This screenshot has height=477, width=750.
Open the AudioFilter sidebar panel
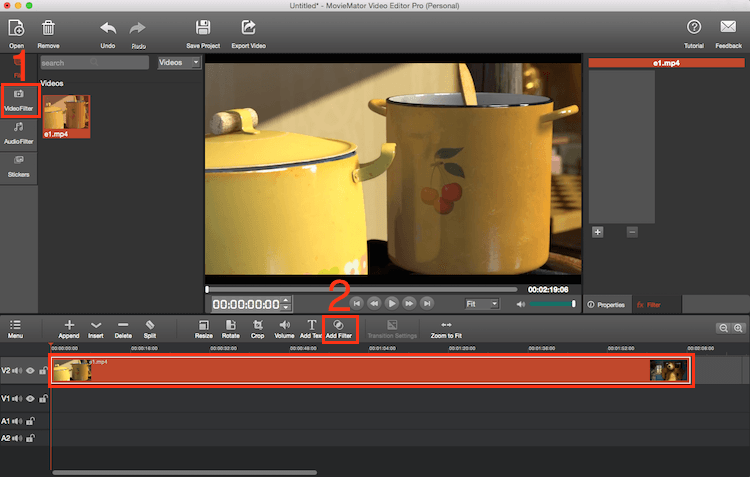[19, 133]
